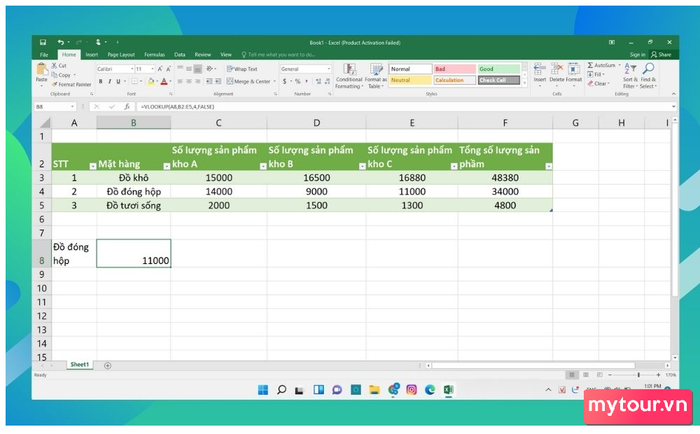Open Sort & Filter tool
Screen dimensions: 700x434
point(625,78)
